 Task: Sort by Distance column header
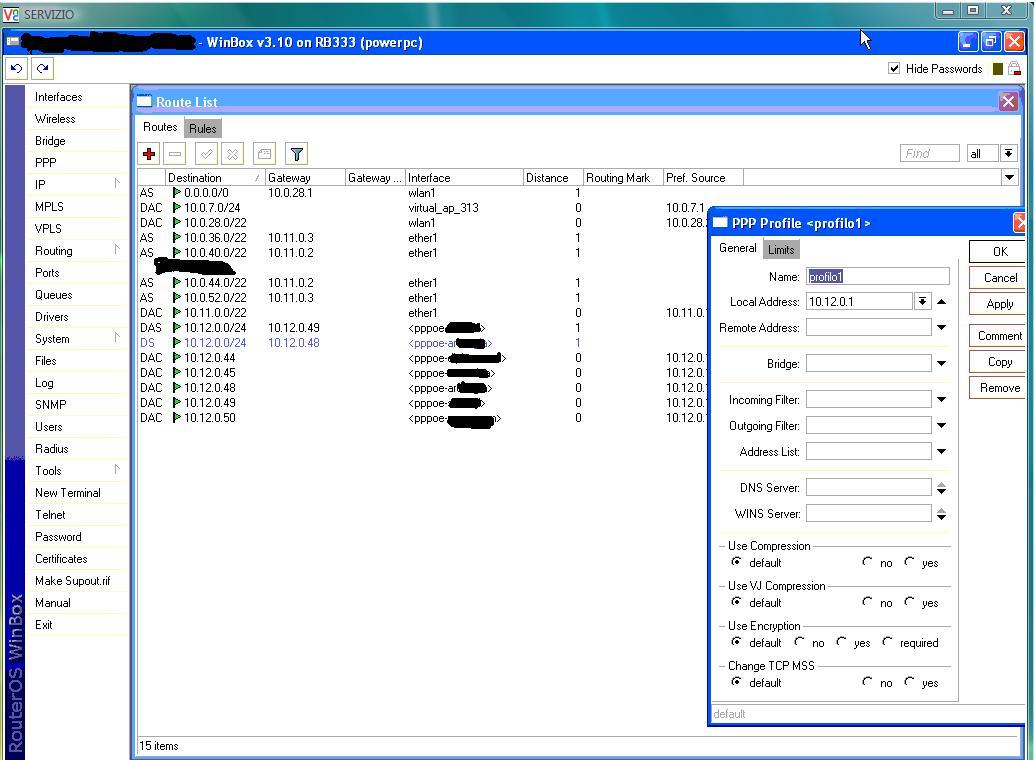click(x=552, y=178)
